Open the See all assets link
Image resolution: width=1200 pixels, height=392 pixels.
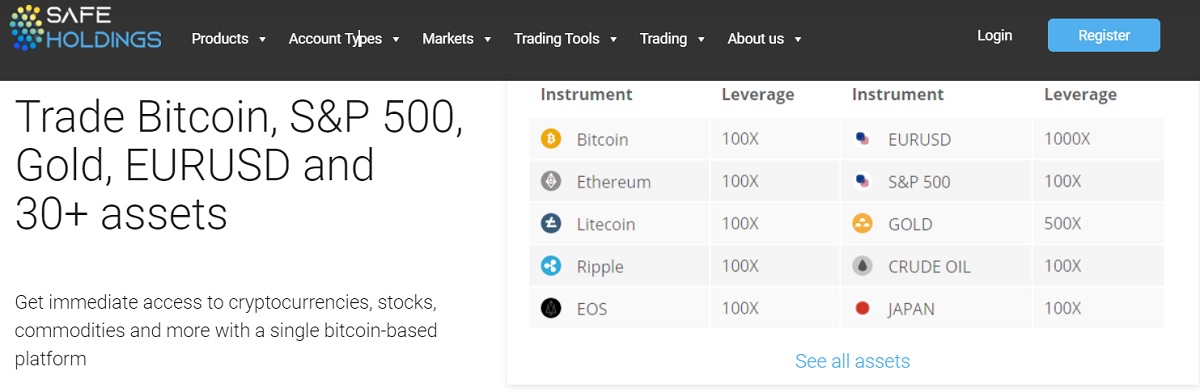(x=853, y=361)
